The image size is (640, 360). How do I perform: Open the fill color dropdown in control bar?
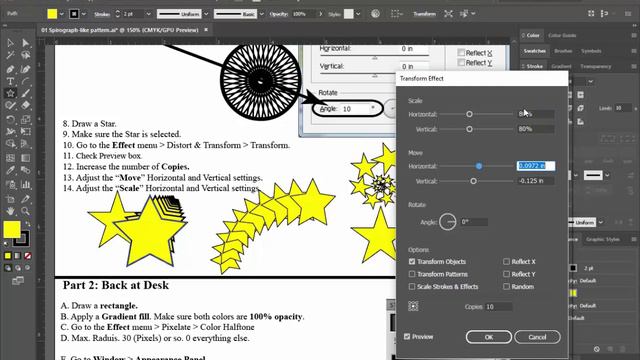62,14
